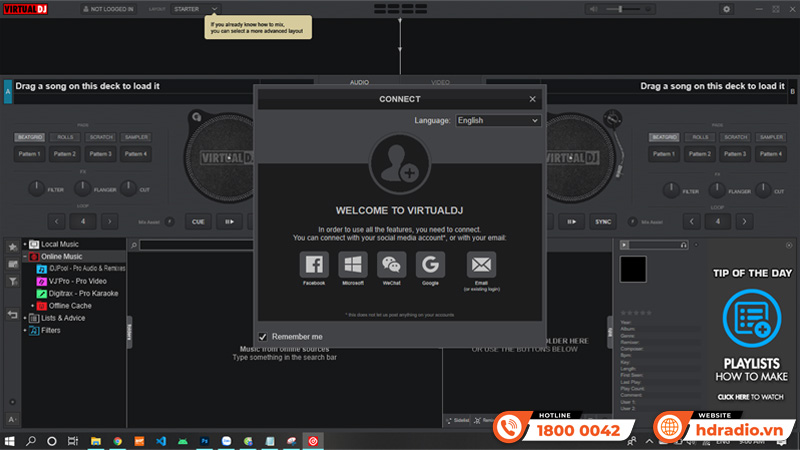The image size is (800, 450).
Task: Open Task View on taskbar
Action: 73,441
